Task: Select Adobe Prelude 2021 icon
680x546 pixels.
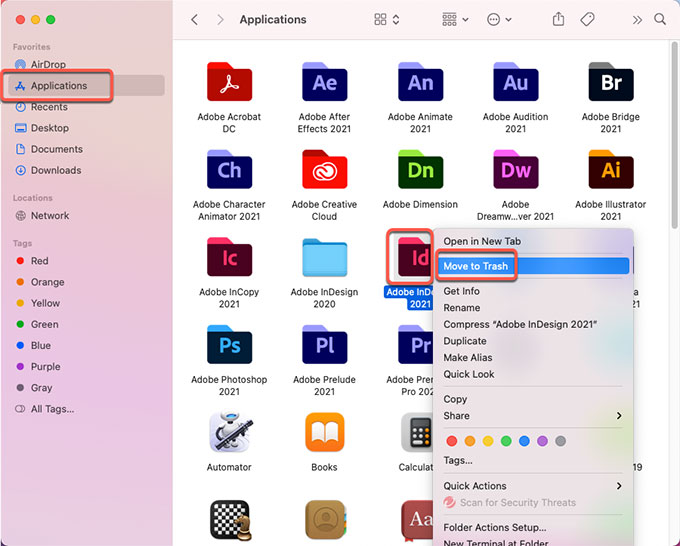Action: (x=324, y=345)
